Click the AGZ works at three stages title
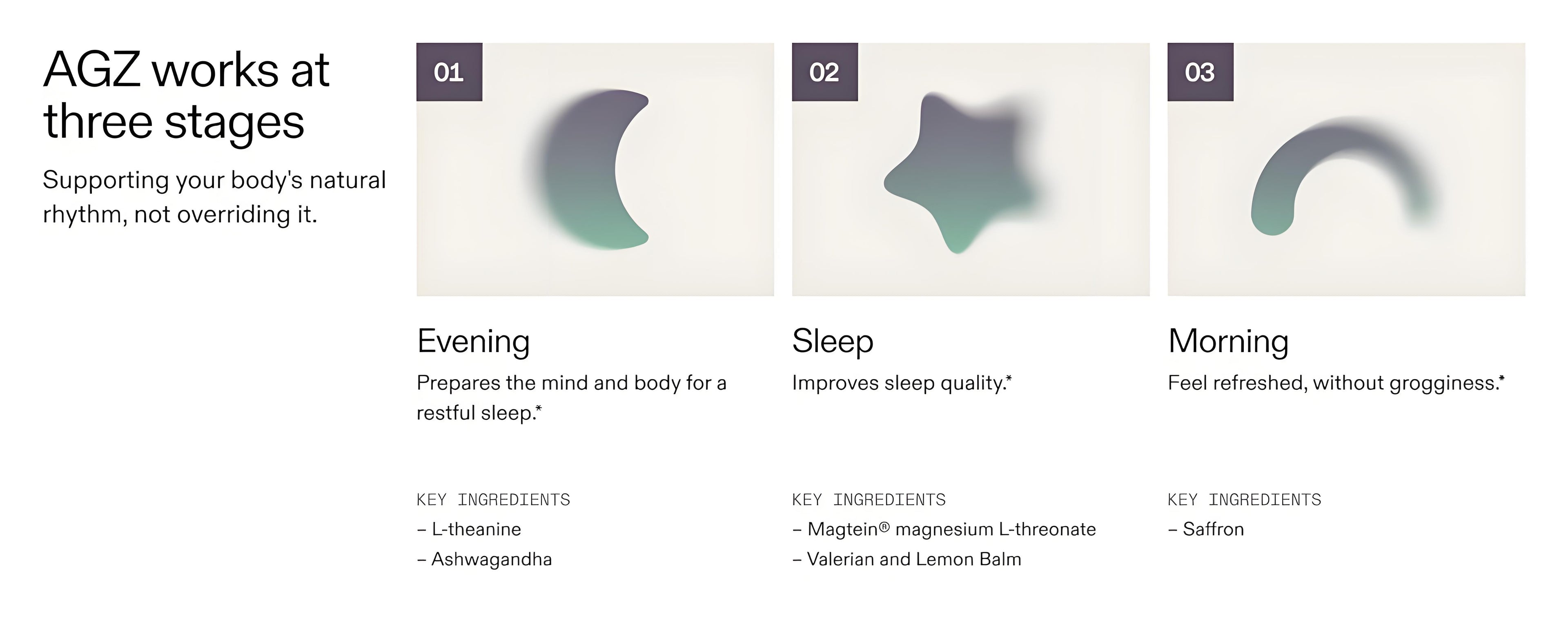The width and height of the screenshot is (1568, 643). click(186, 95)
